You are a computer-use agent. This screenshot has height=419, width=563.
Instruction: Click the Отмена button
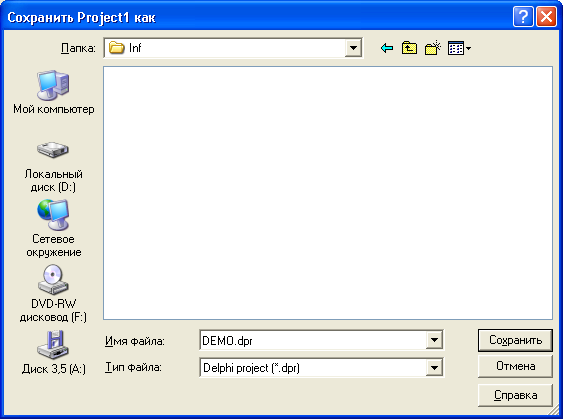pyautogui.click(x=515, y=366)
